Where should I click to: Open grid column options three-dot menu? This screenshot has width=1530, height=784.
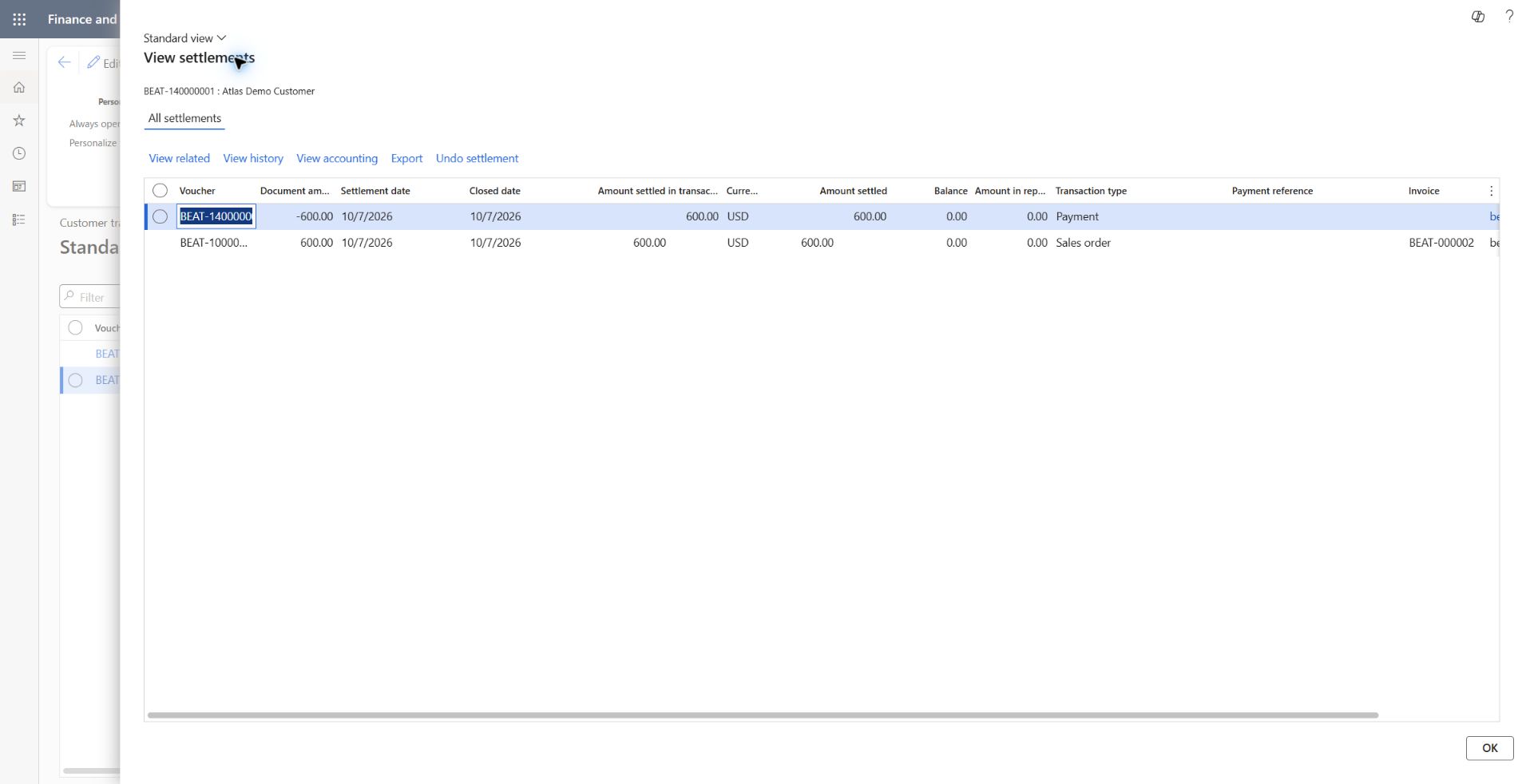(1491, 191)
